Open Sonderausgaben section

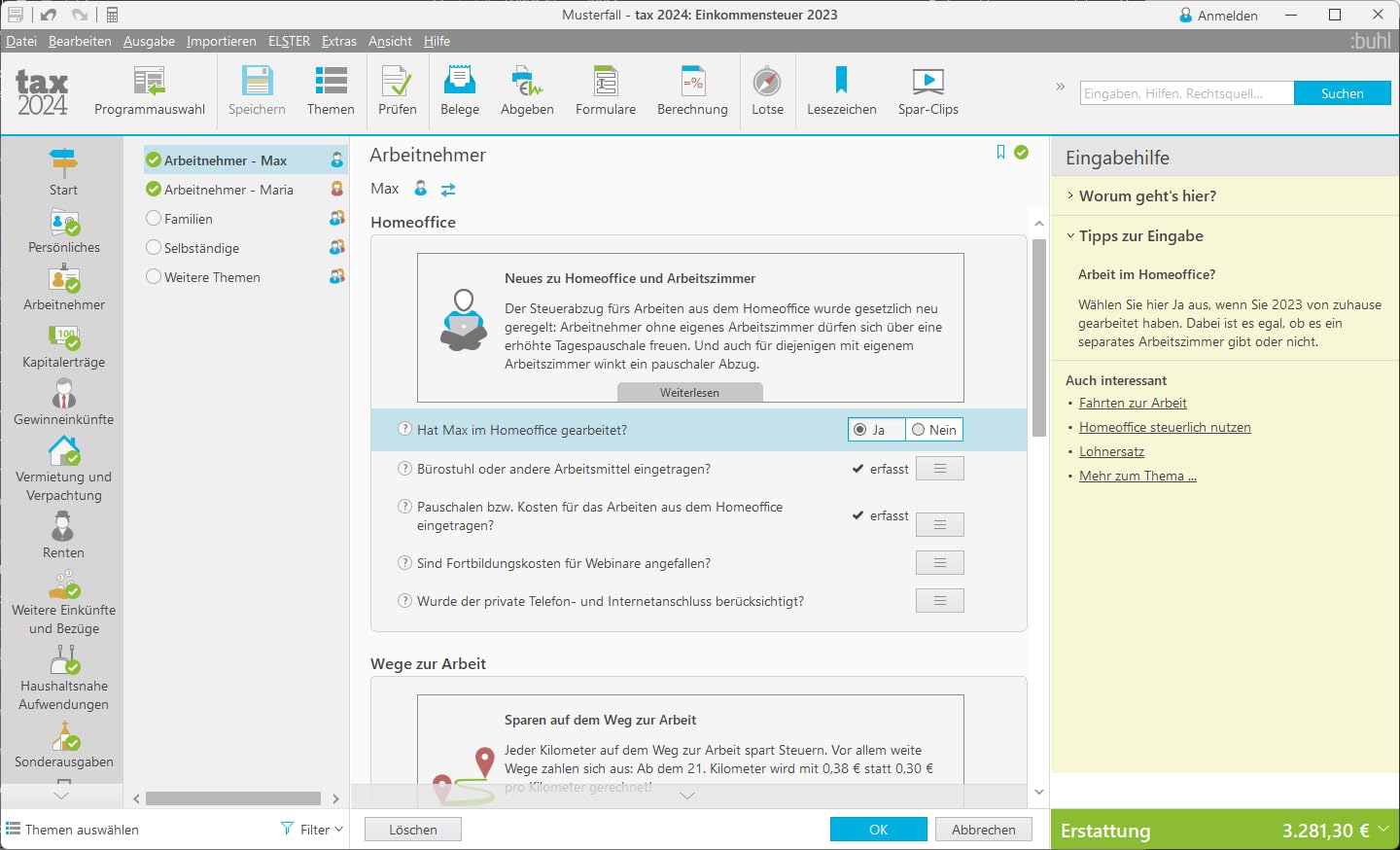click(x=64, y=745)
